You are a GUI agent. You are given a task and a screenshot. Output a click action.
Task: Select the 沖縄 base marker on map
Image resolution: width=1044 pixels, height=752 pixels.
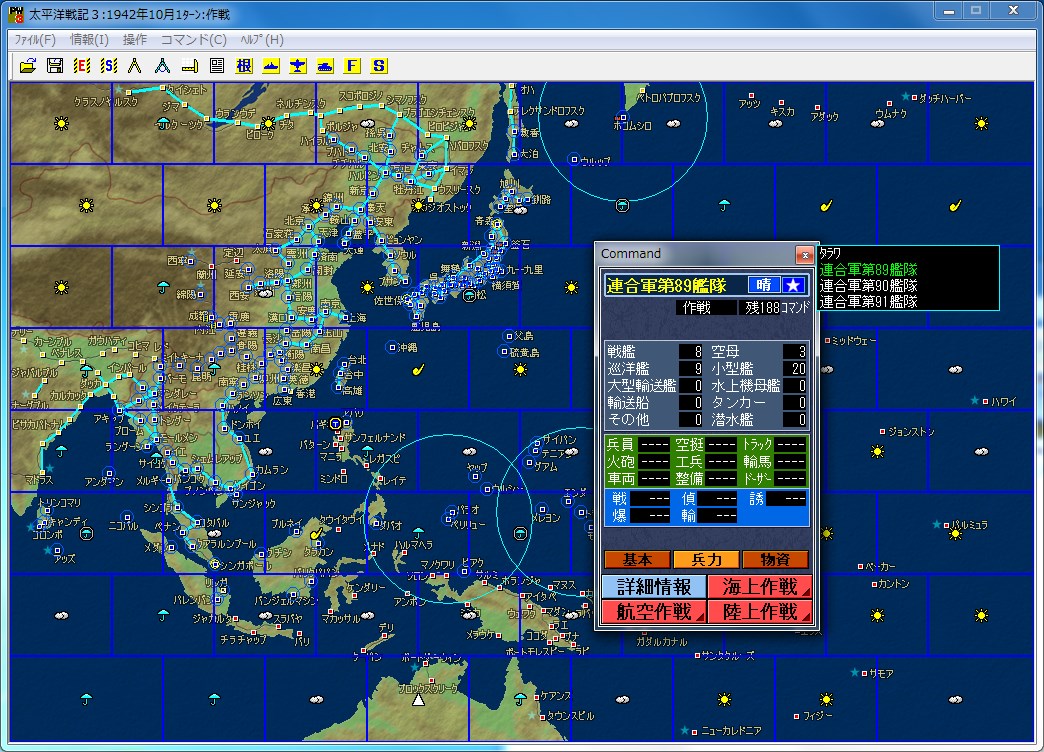click(x=392, y=347)
